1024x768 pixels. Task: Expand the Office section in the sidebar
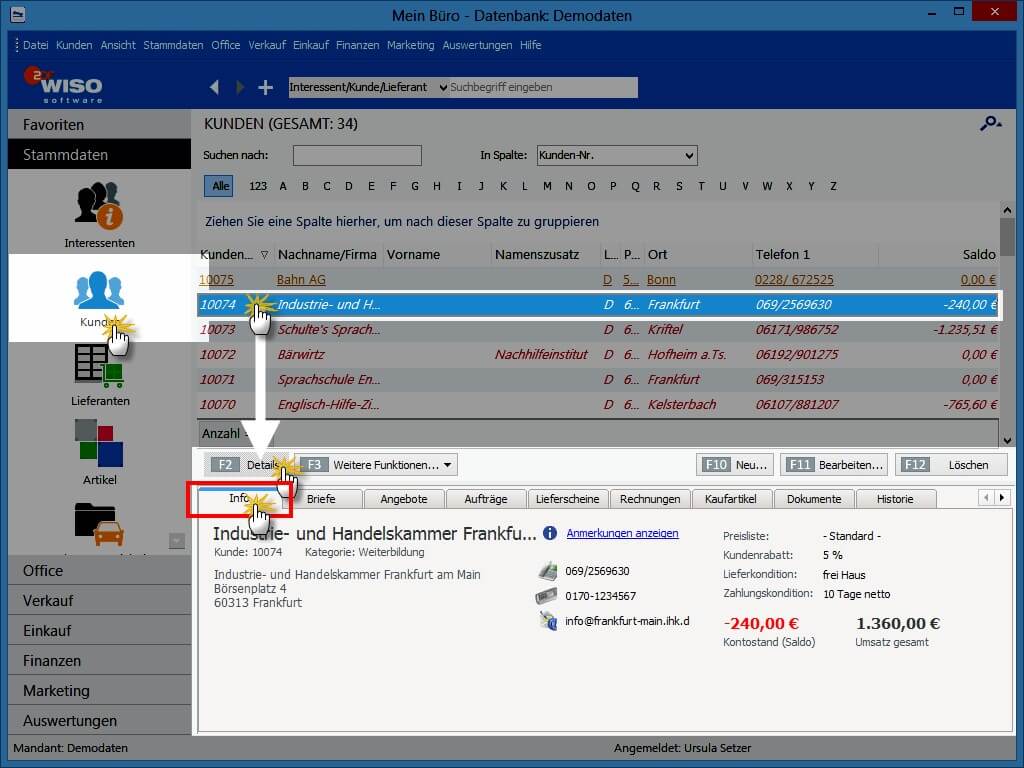tap(100, 570)
